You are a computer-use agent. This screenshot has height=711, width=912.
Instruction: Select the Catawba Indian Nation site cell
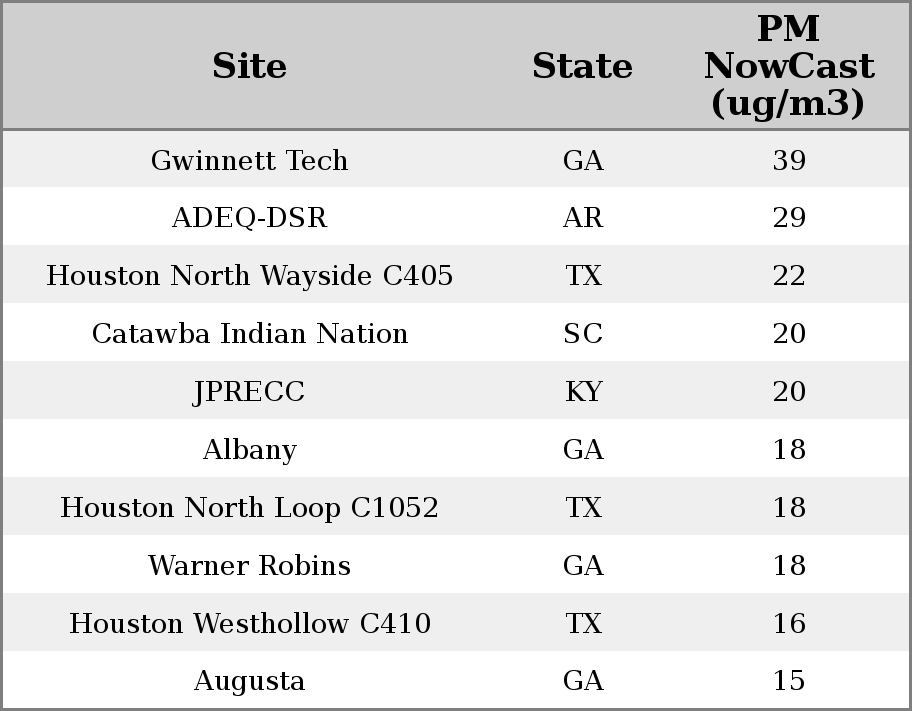[x=249, y=334]
